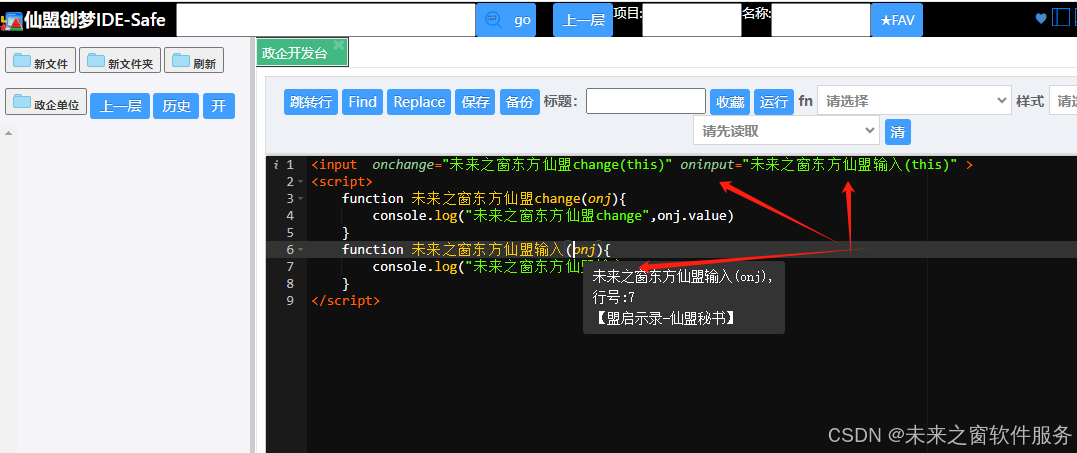This screenshot has width=1077, height=453.
Task: Click the closing </script> tag
Action: coord(345,301)
